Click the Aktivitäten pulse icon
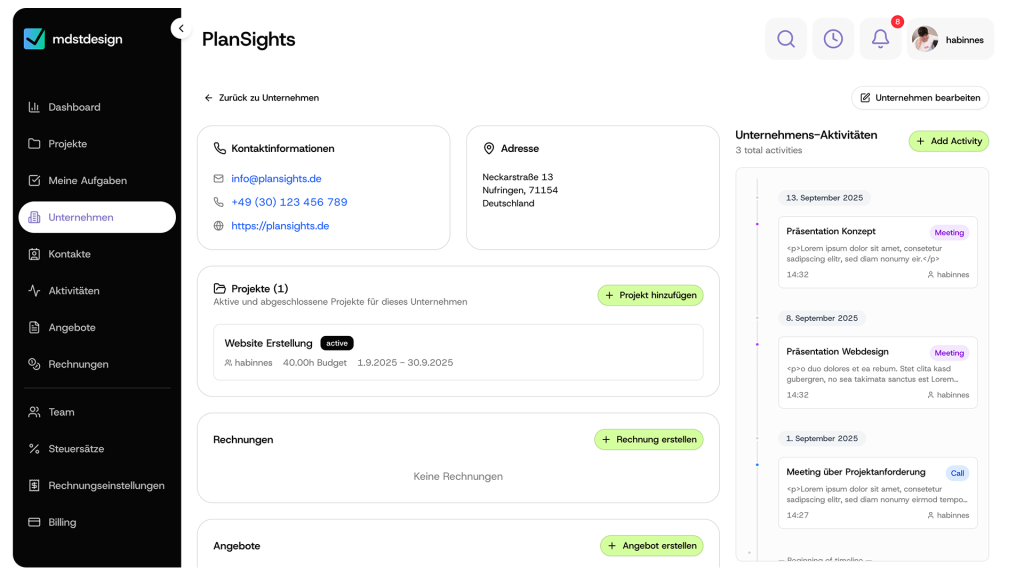 [34, 291]
